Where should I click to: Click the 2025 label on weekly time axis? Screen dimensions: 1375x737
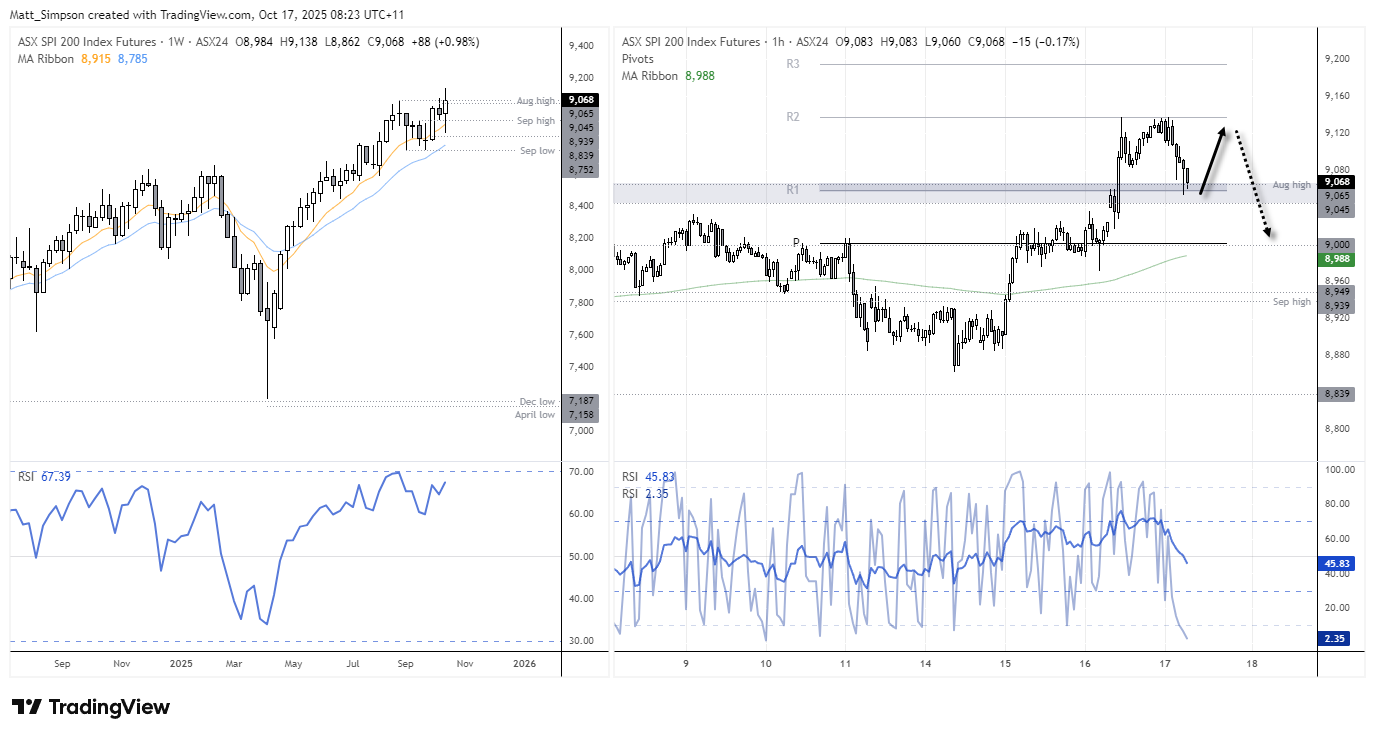pos(181,663)
